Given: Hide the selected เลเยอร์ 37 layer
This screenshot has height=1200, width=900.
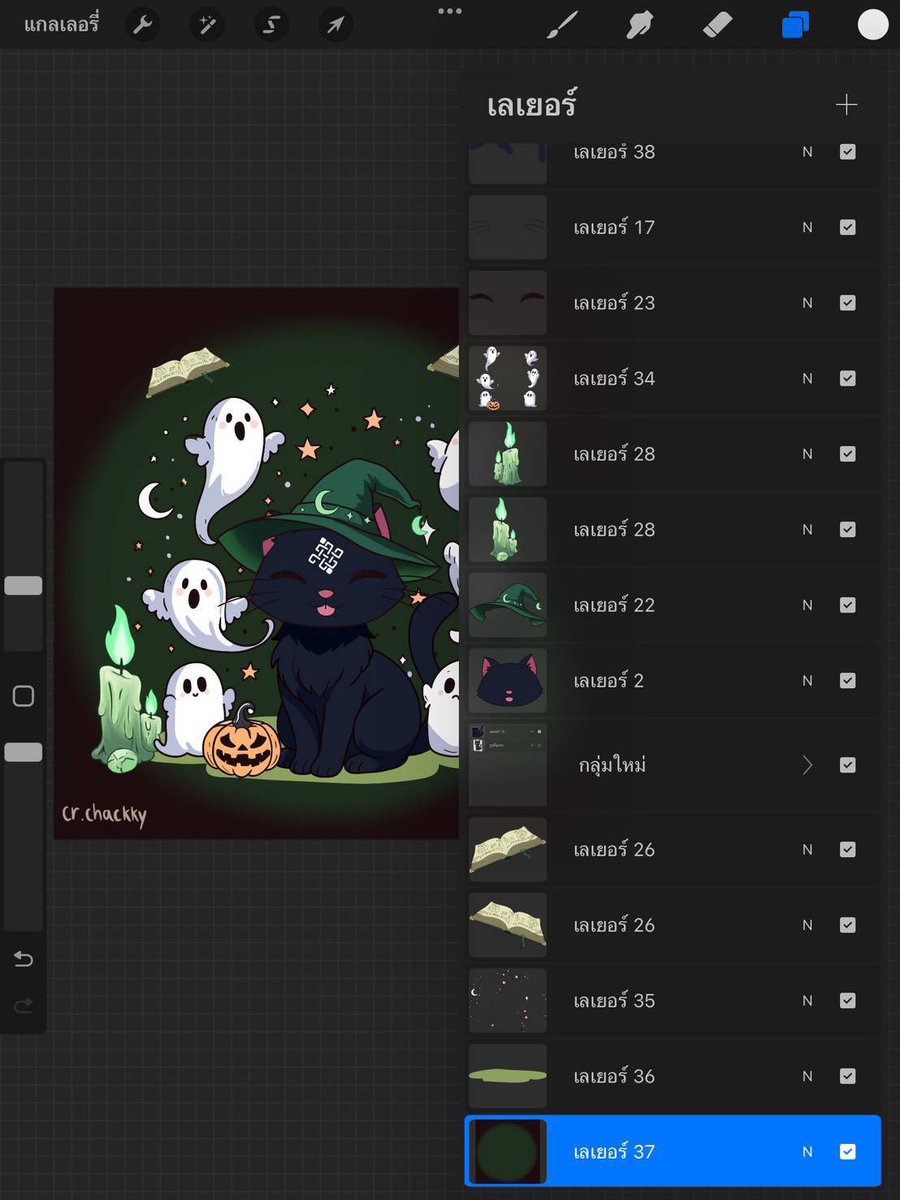Looking at the screenshot, I should click(847, 1152).
